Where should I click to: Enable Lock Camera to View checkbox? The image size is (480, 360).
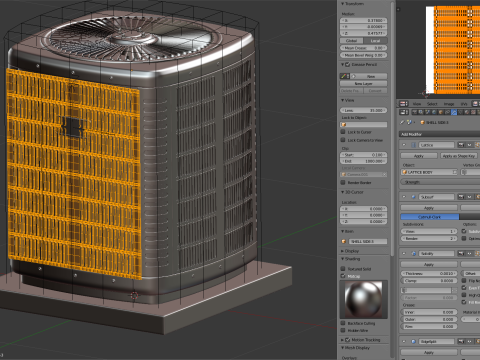click(x=343, y=140)
